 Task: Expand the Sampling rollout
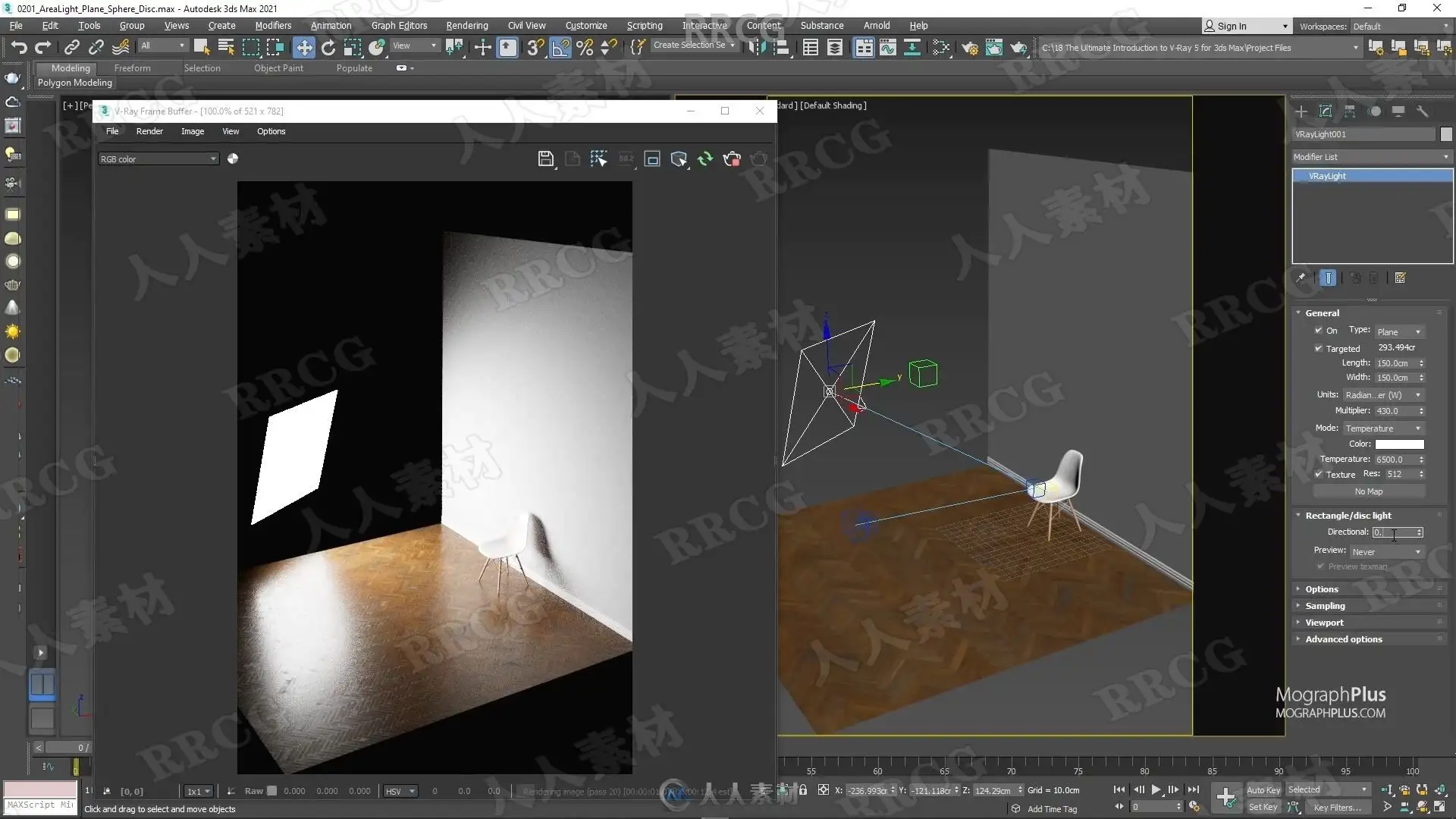(x=1325, y=606)
